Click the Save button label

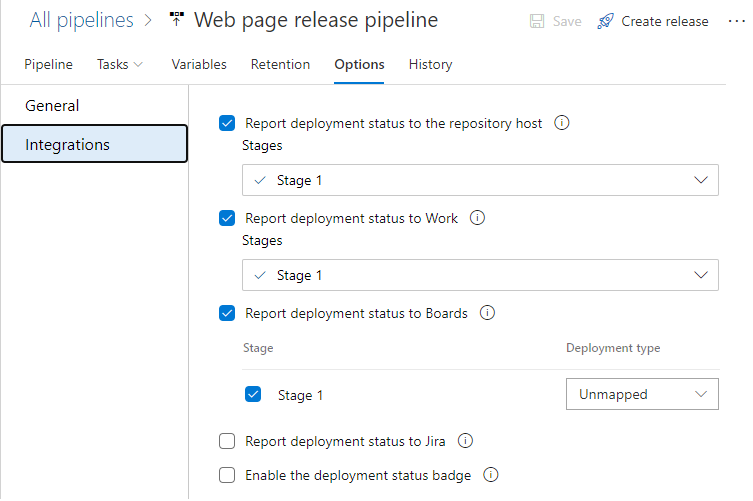(x=567, y=22)
